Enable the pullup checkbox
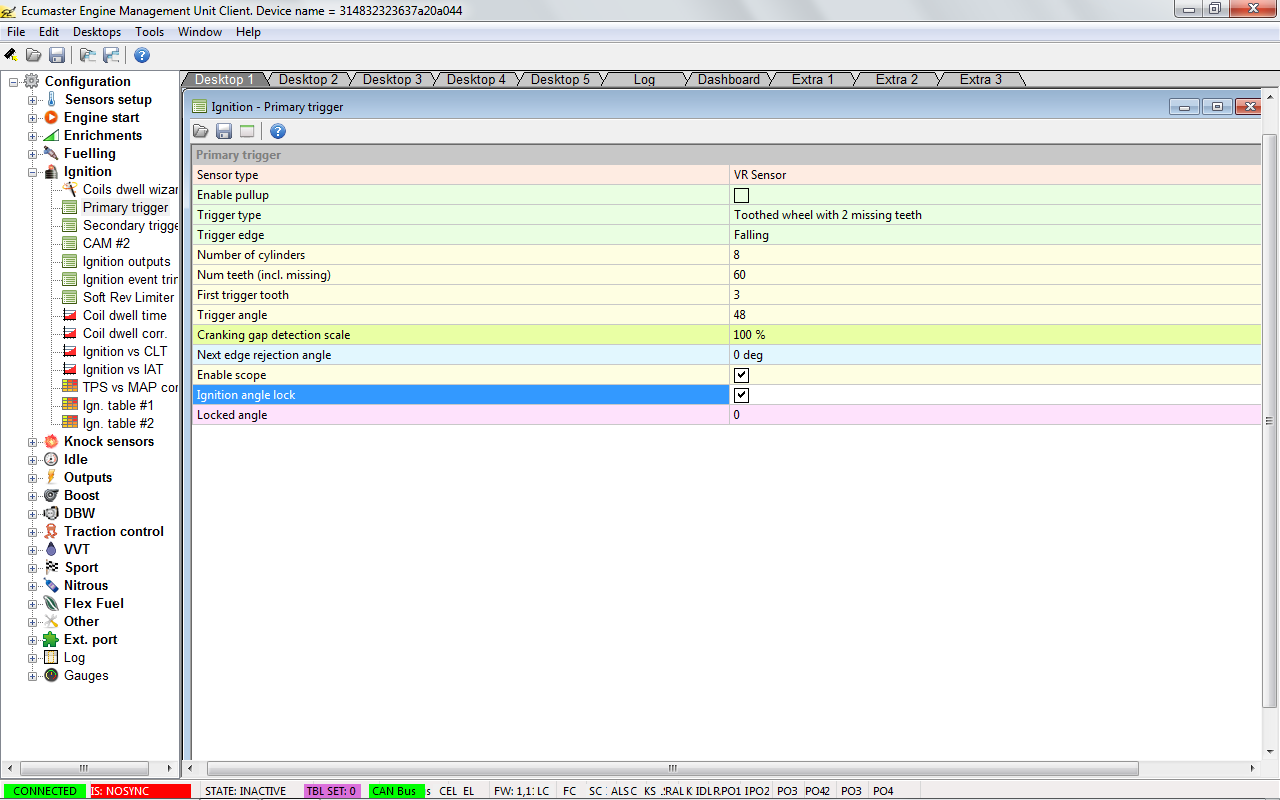1280x800 pixels. coord(741,195)
